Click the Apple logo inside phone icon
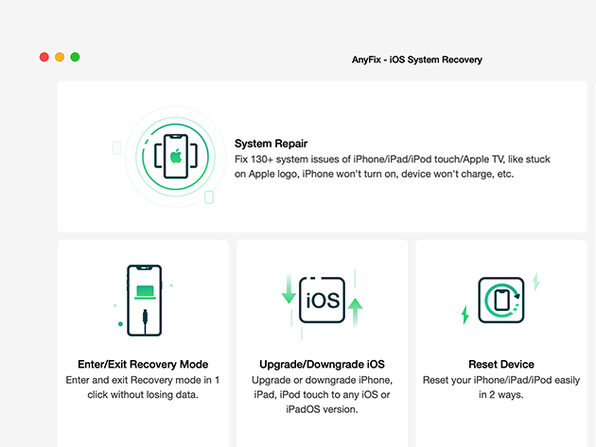This screenshot has width=596, height=447. tap(176, 156)
